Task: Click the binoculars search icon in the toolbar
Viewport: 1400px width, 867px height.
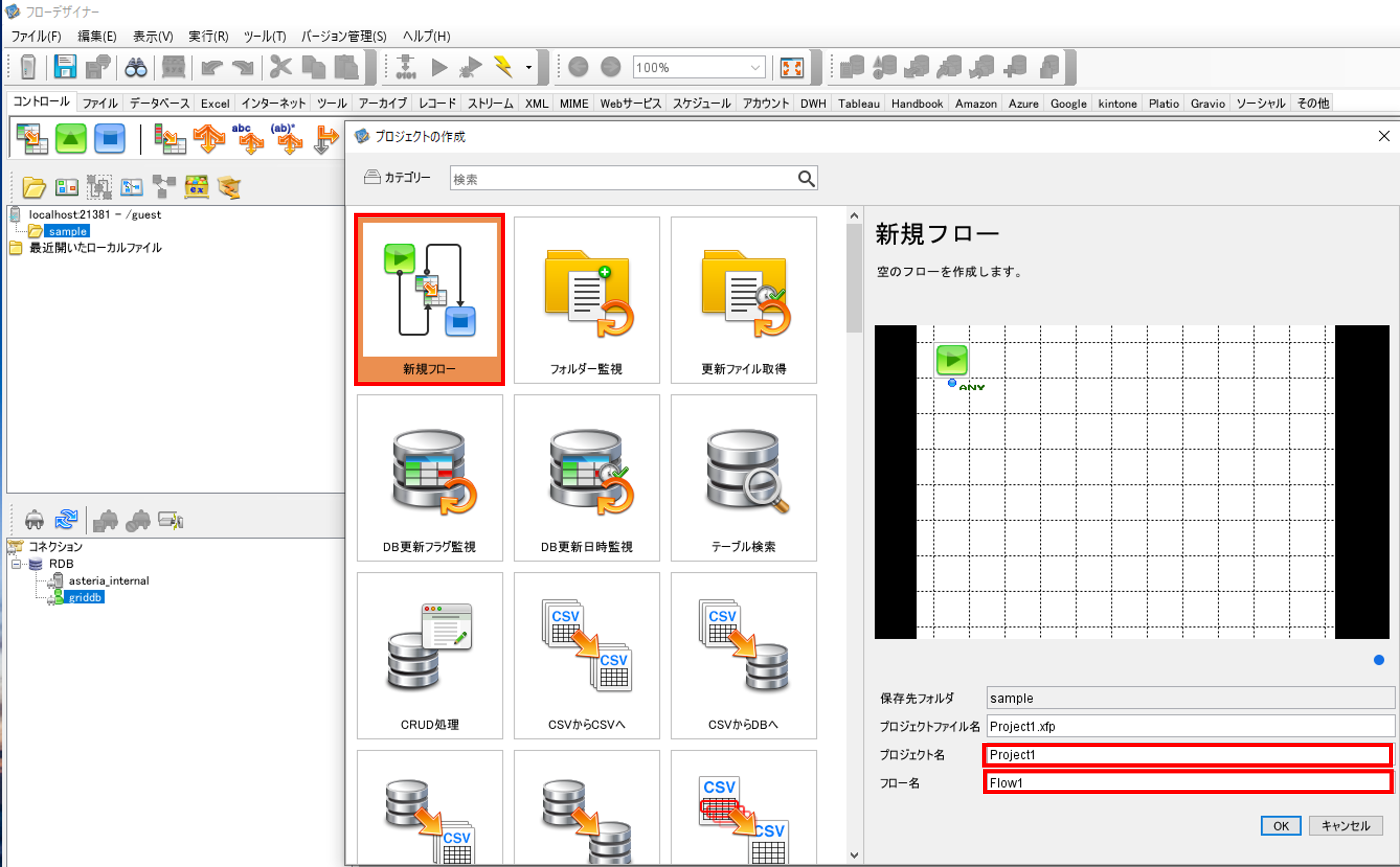Action: [x=136, y=68]
